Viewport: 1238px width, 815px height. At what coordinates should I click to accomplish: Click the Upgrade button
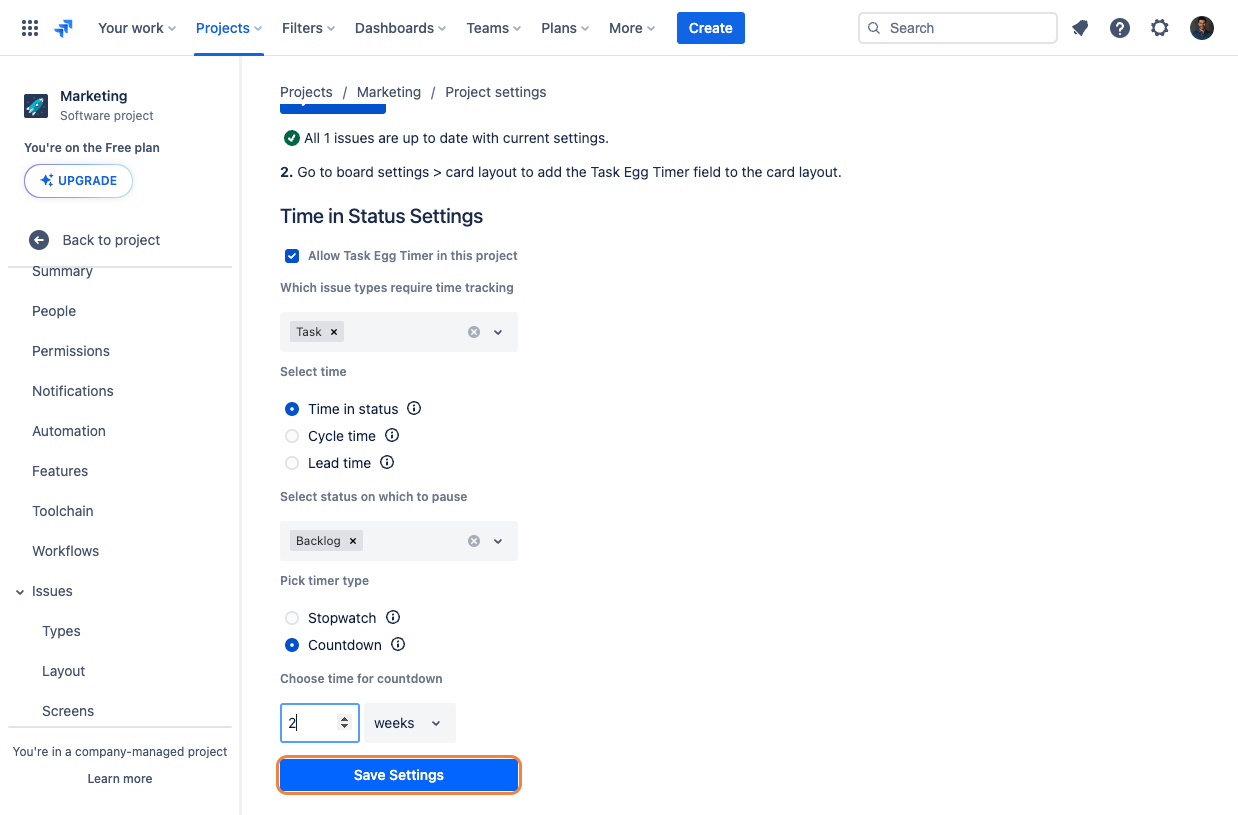tap(79, 181)
